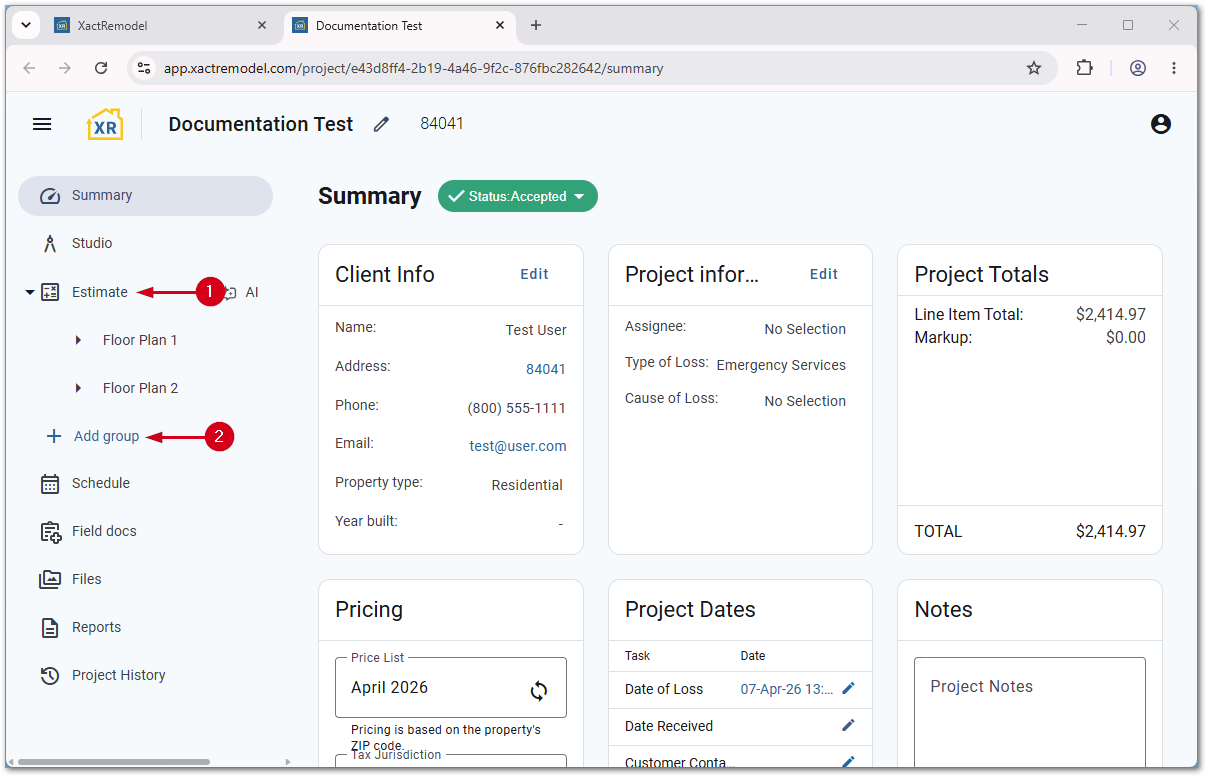
Task: Close the XactRemodel browser tab
Action: pyautogui.click(x=262, y=26)
